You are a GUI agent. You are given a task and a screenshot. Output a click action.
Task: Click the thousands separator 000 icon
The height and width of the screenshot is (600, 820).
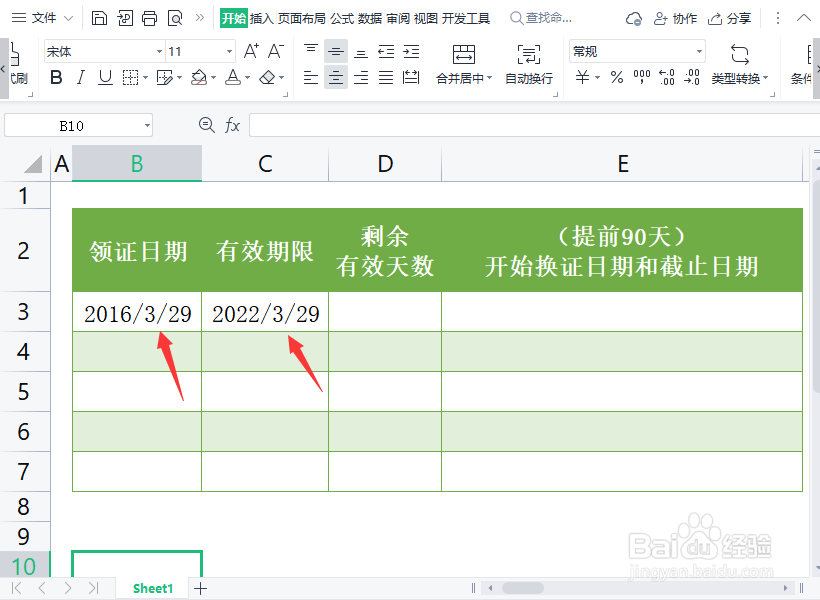(642, 77)
